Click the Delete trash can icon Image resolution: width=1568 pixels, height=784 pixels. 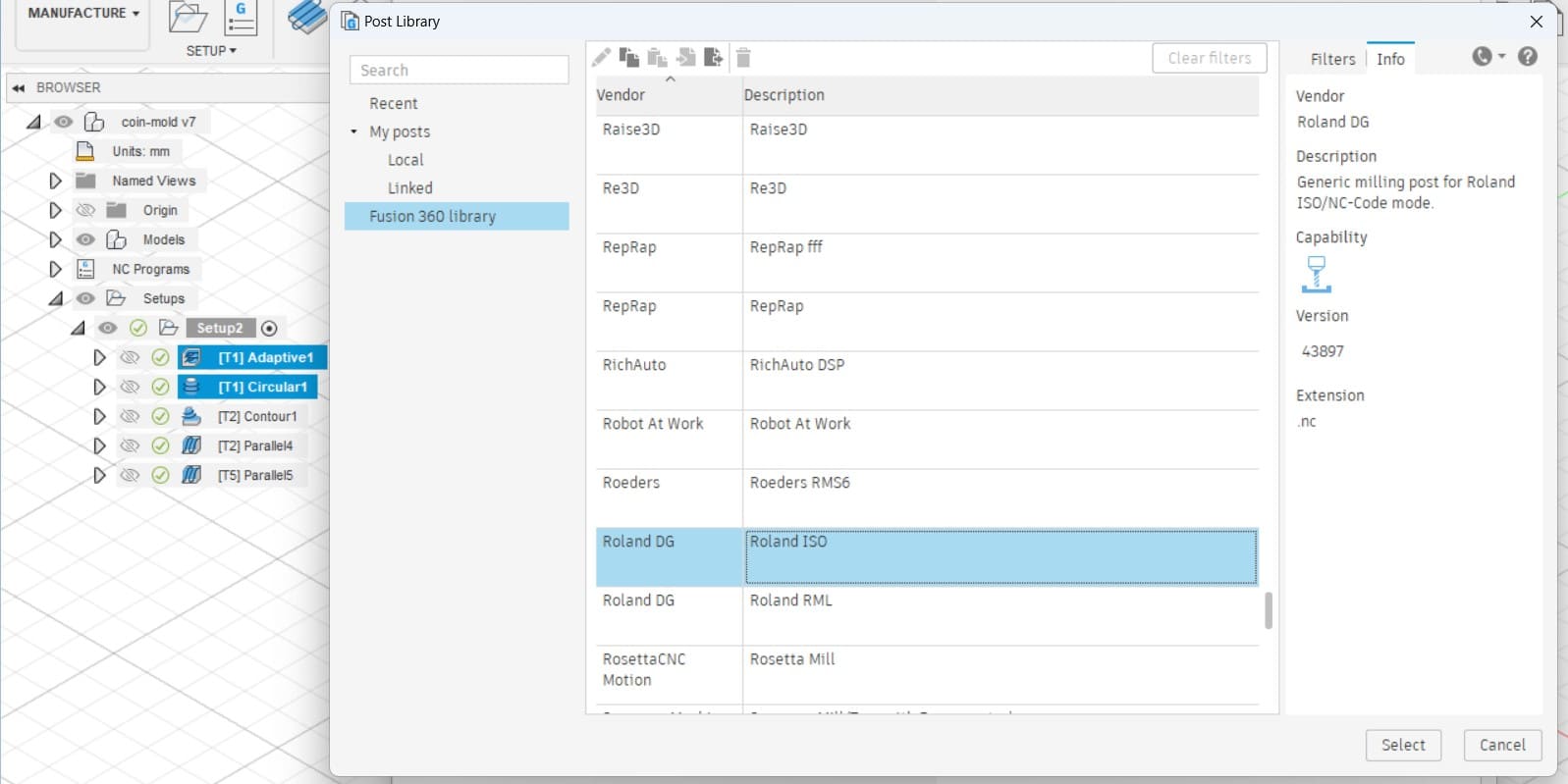(x=743, y=58)
